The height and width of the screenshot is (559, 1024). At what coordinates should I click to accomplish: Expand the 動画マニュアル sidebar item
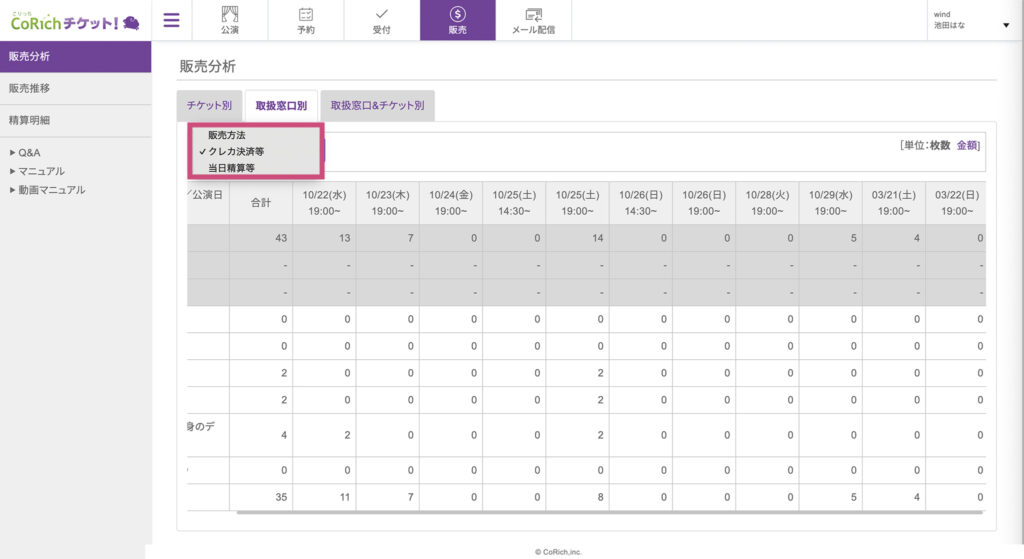(x=50, y=190)
